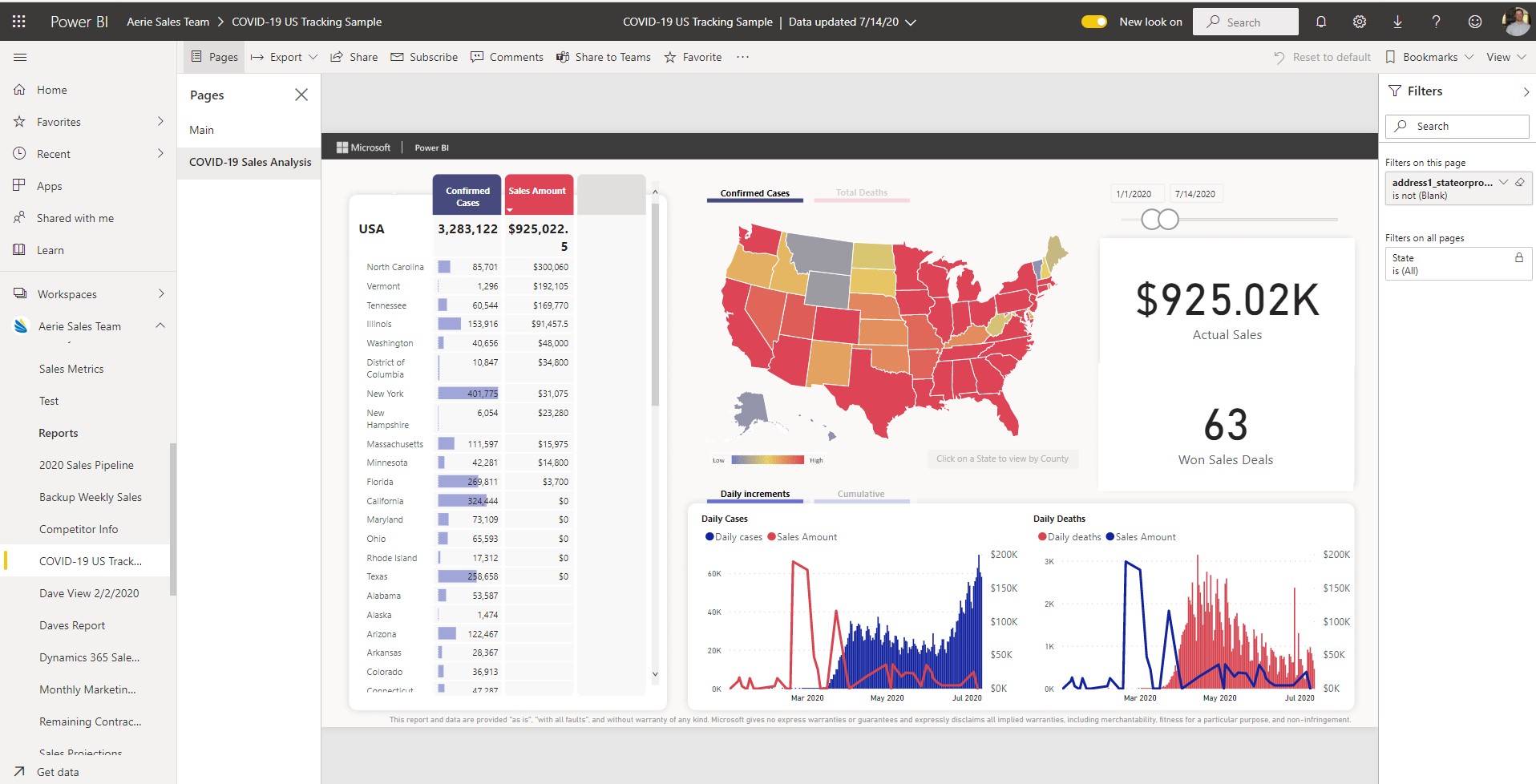Open Competitor Info report
This screenshot has width=1536, height=784.
(79, 529)
